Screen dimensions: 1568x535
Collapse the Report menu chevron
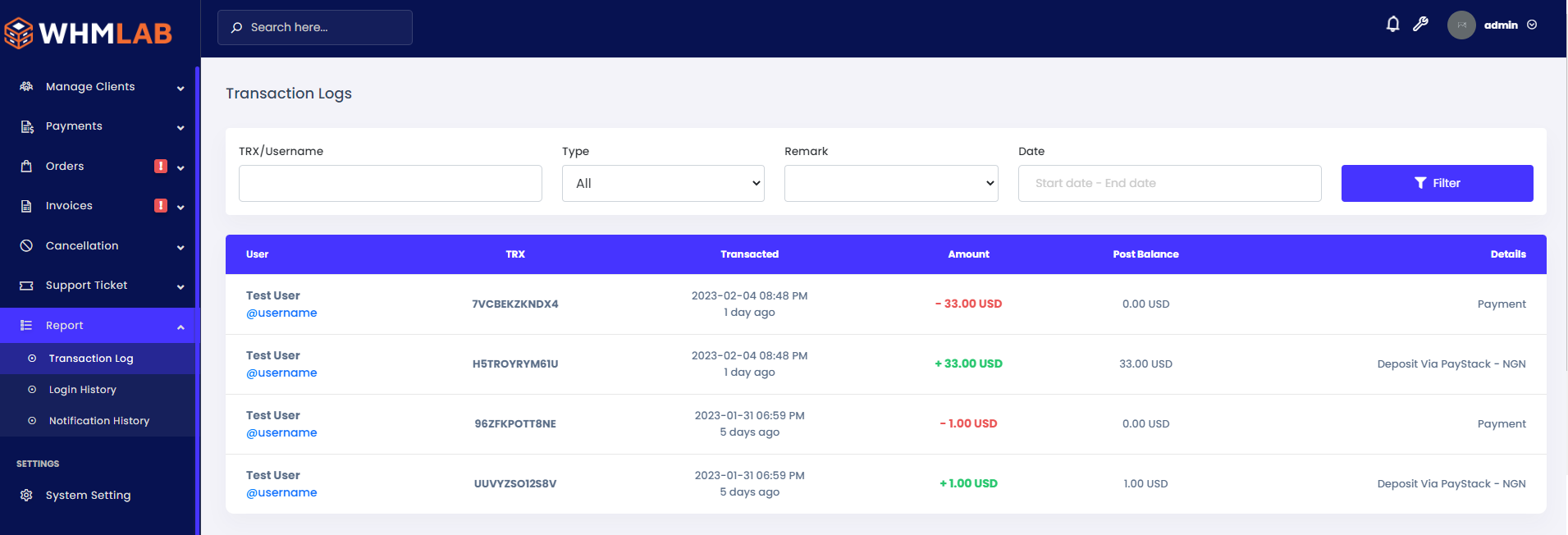point(181,327)
